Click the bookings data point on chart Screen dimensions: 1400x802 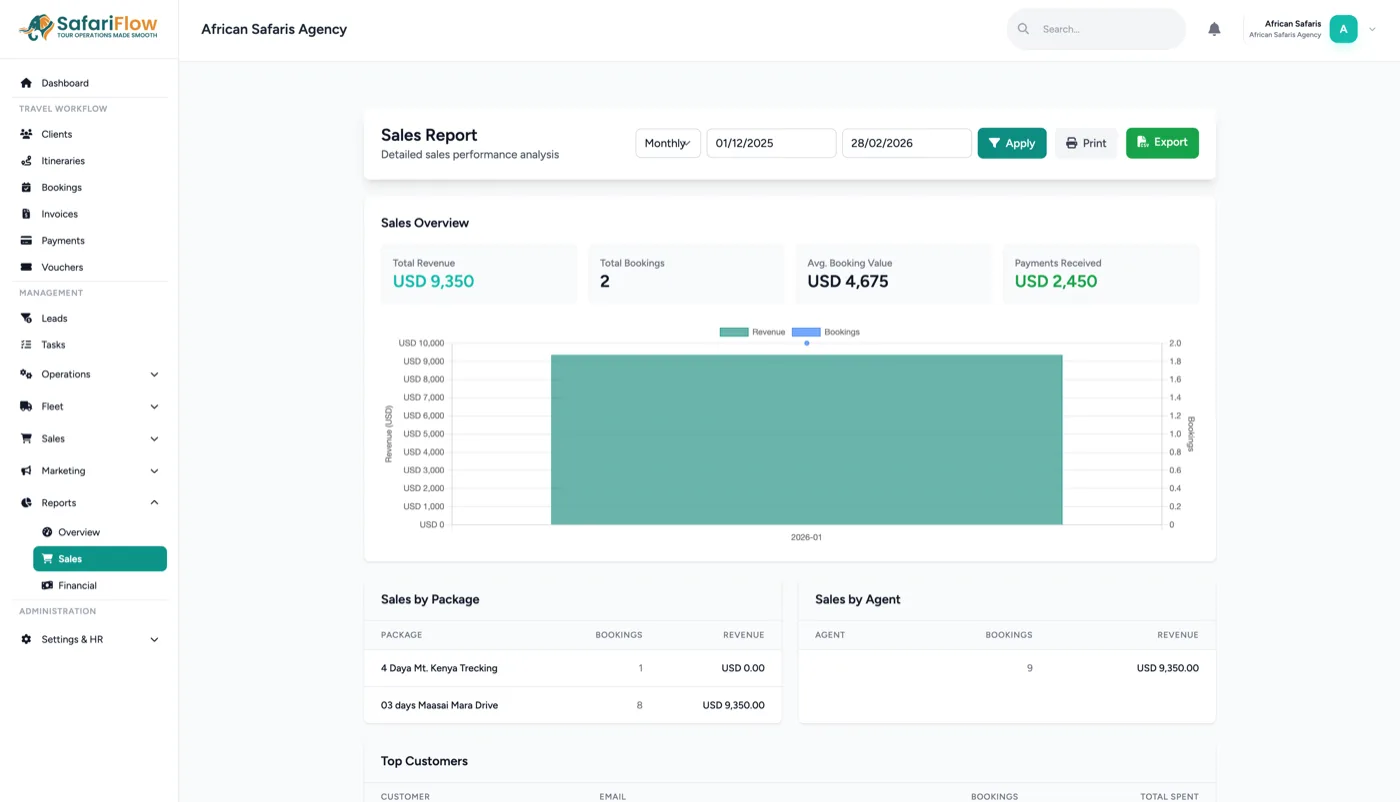(807, 343)
